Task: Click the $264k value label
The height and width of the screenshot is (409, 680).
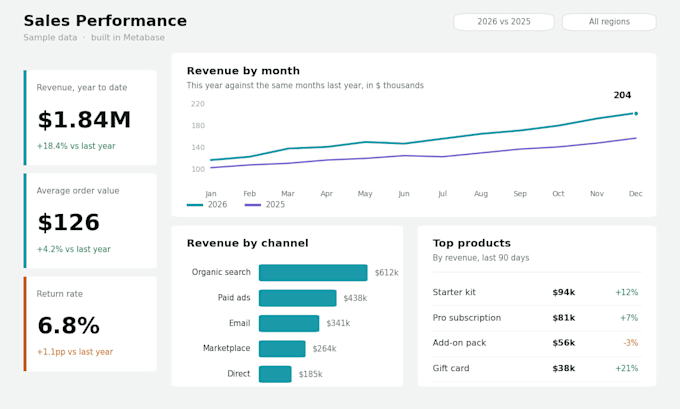Action: click(x=324, y=349)
